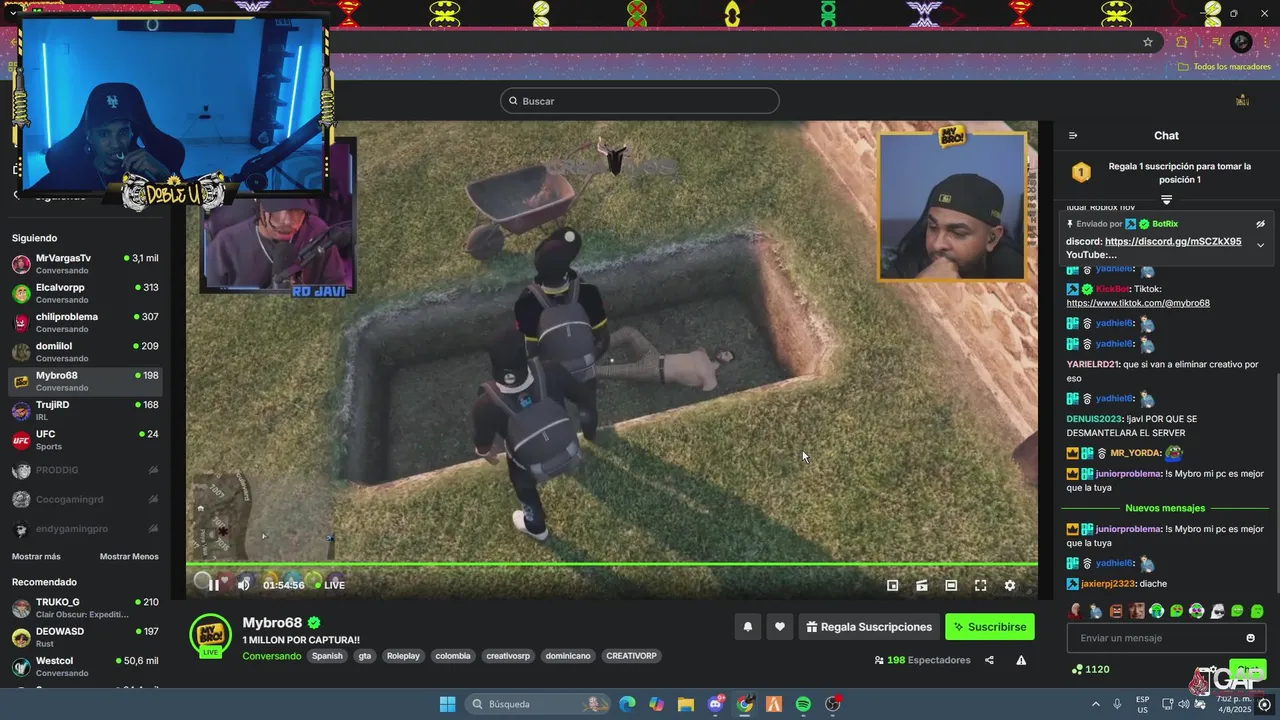Screen dimensions: 1280x720
Task: Open Discord from taskbar
Action: (716, 704)
